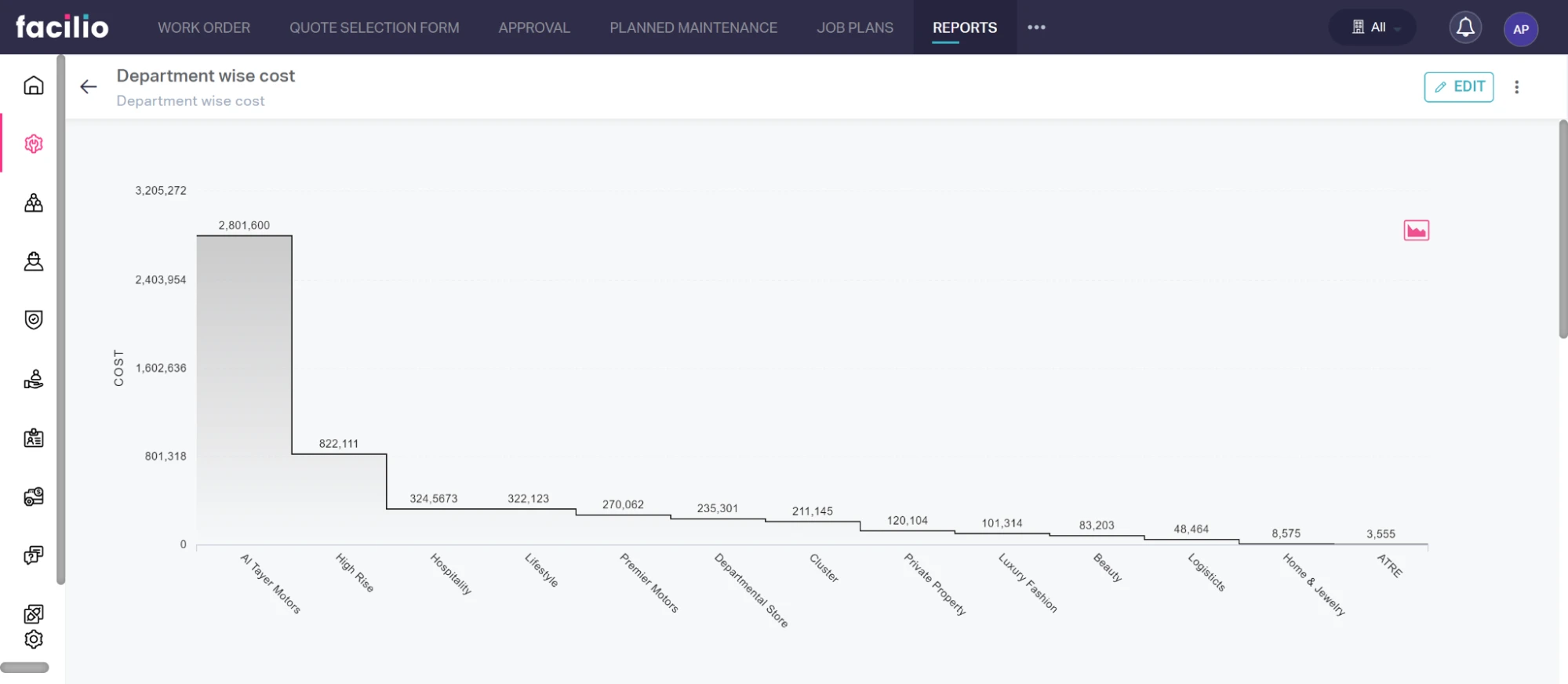Click the pink area chart icon
Screen dimensions: 1568x684
(1416, 231)
